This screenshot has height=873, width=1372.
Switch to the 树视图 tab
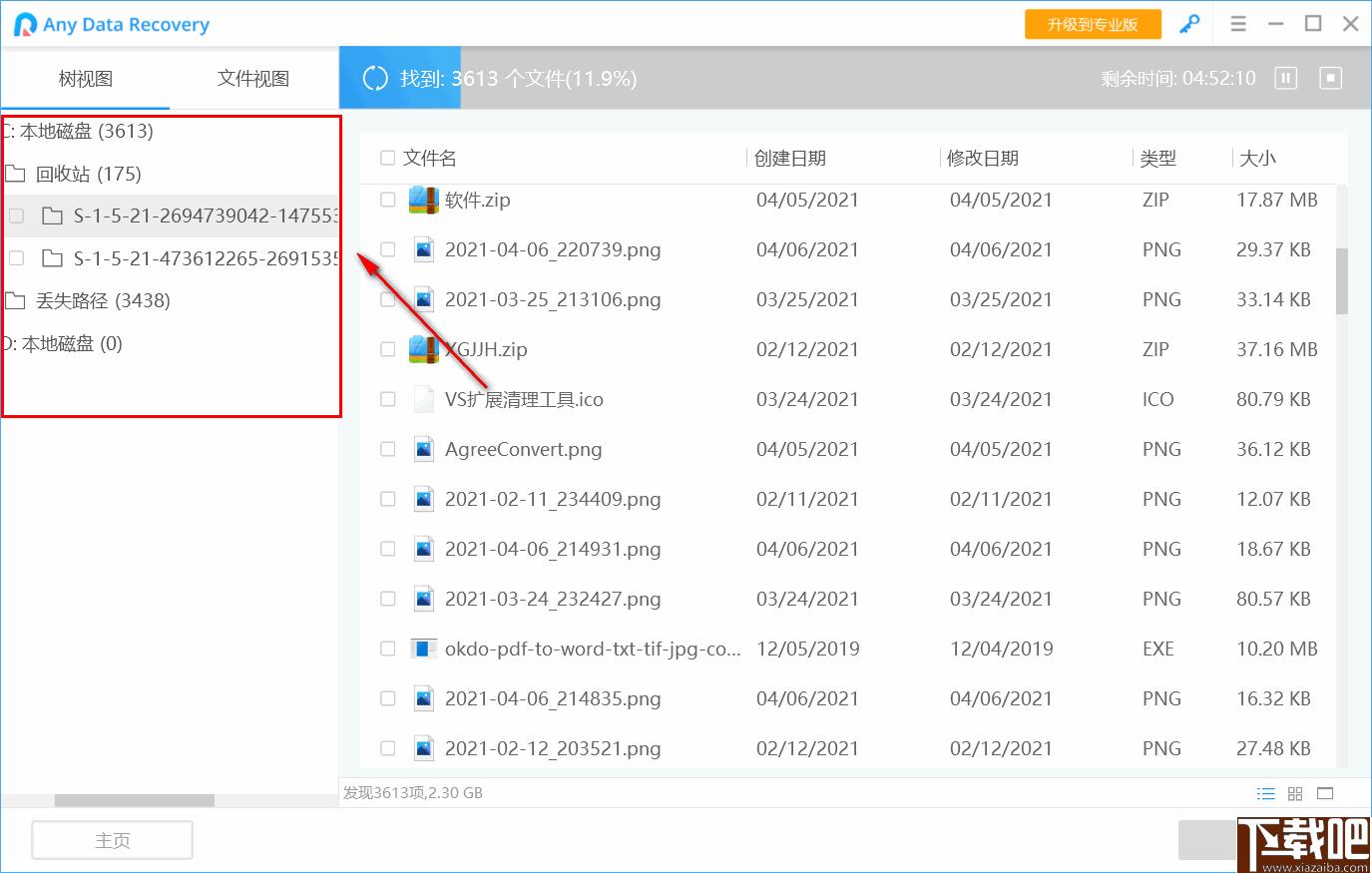pos(86,78)
